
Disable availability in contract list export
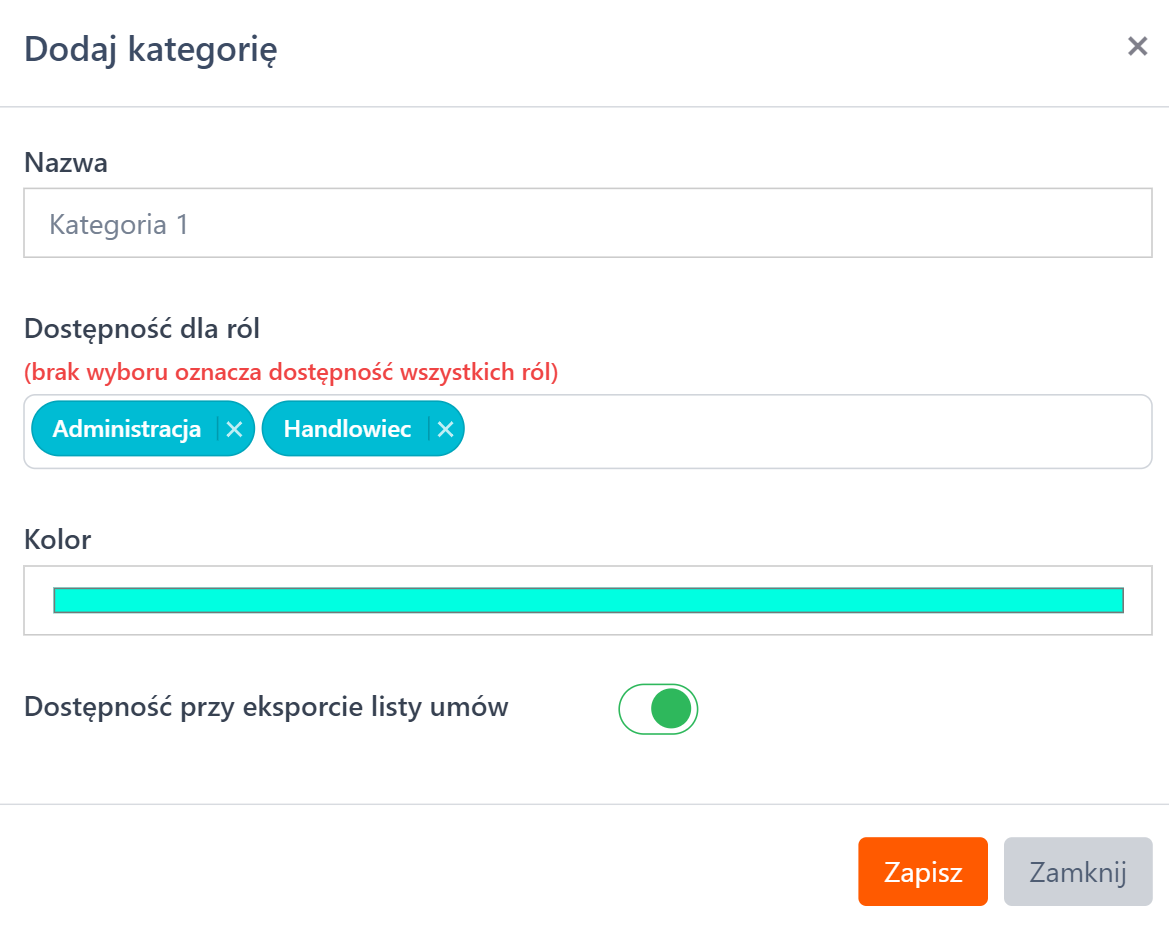pyautogui.click(x=658, y=709)
